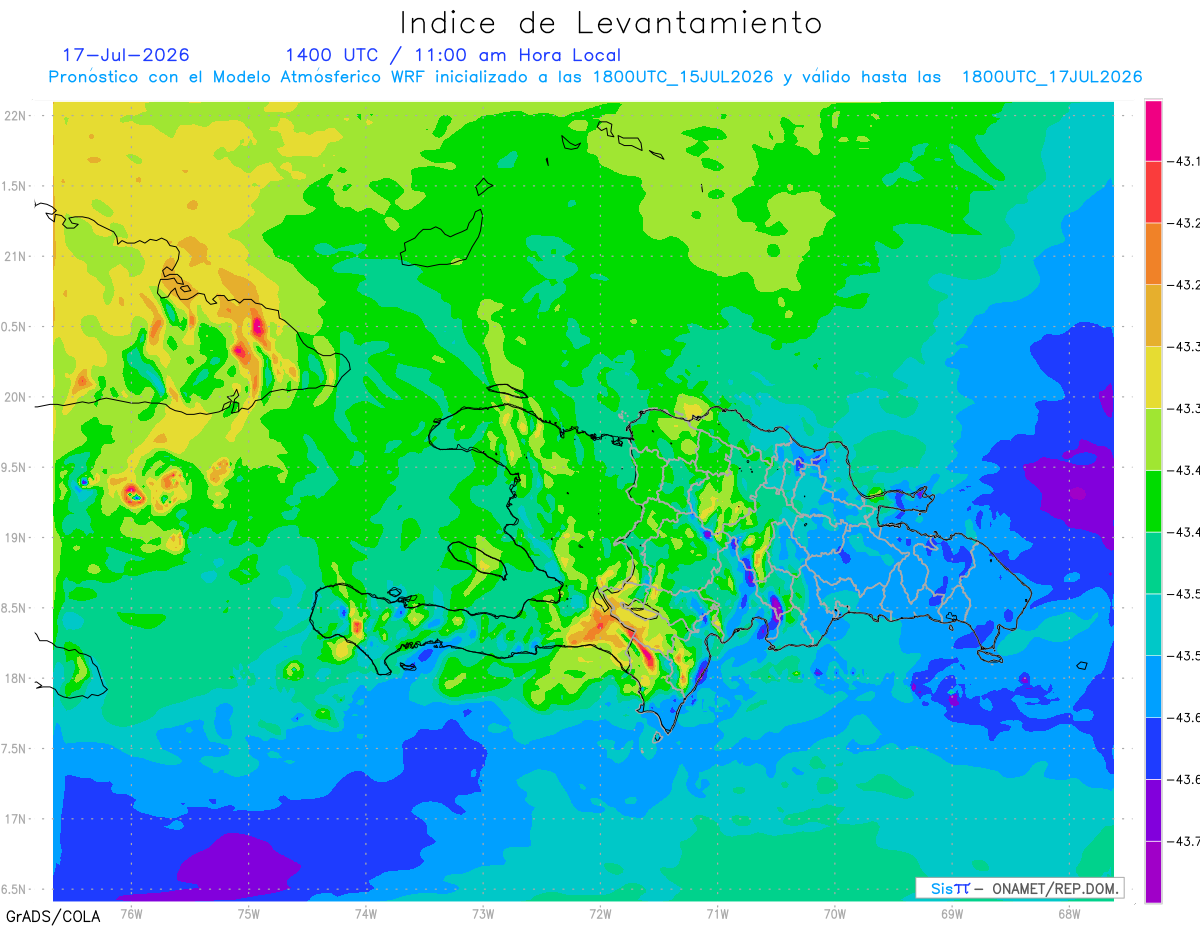This screenshot has width=1200, height=927.
Task: Click the '20N' latitude label
Action: (17, 397)
